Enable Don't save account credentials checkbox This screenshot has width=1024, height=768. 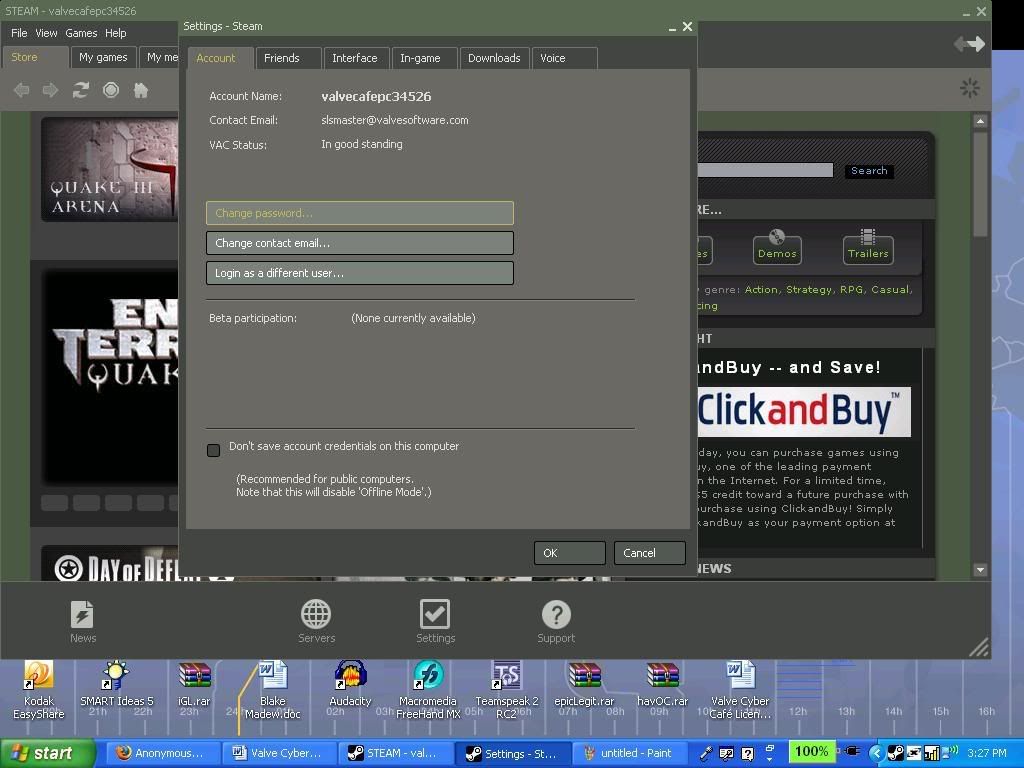(x=213, y=450)
